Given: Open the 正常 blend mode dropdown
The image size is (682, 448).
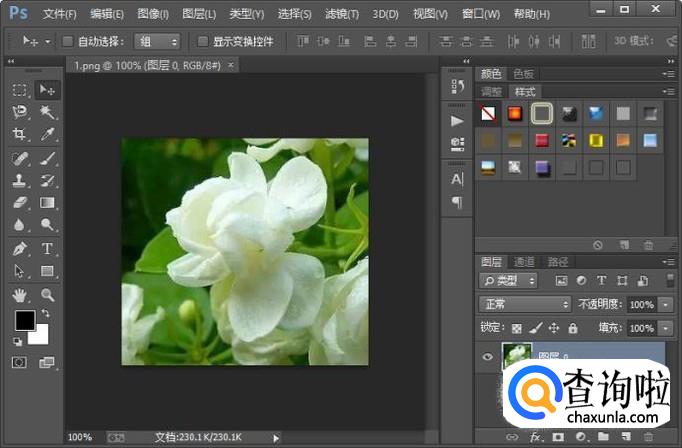Looking at the screenshot, I should click(523, 304).
